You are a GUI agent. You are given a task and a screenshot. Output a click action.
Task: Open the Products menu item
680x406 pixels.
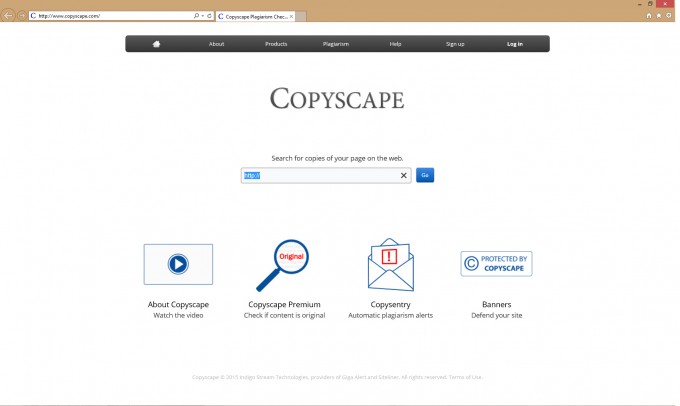pos(276,44)
